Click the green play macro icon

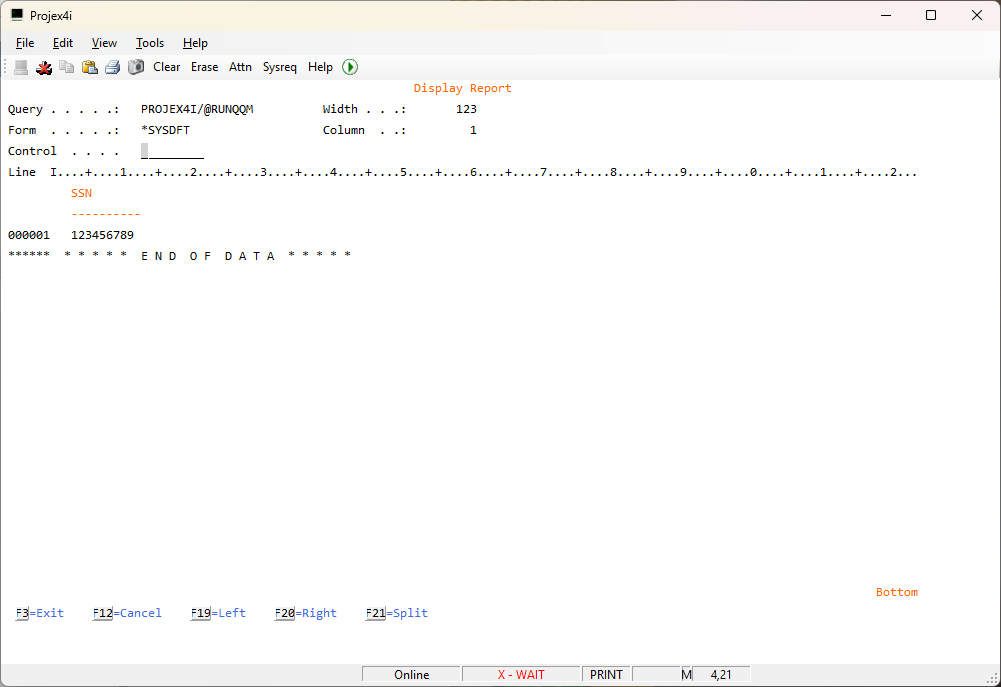tap(350, 67)
